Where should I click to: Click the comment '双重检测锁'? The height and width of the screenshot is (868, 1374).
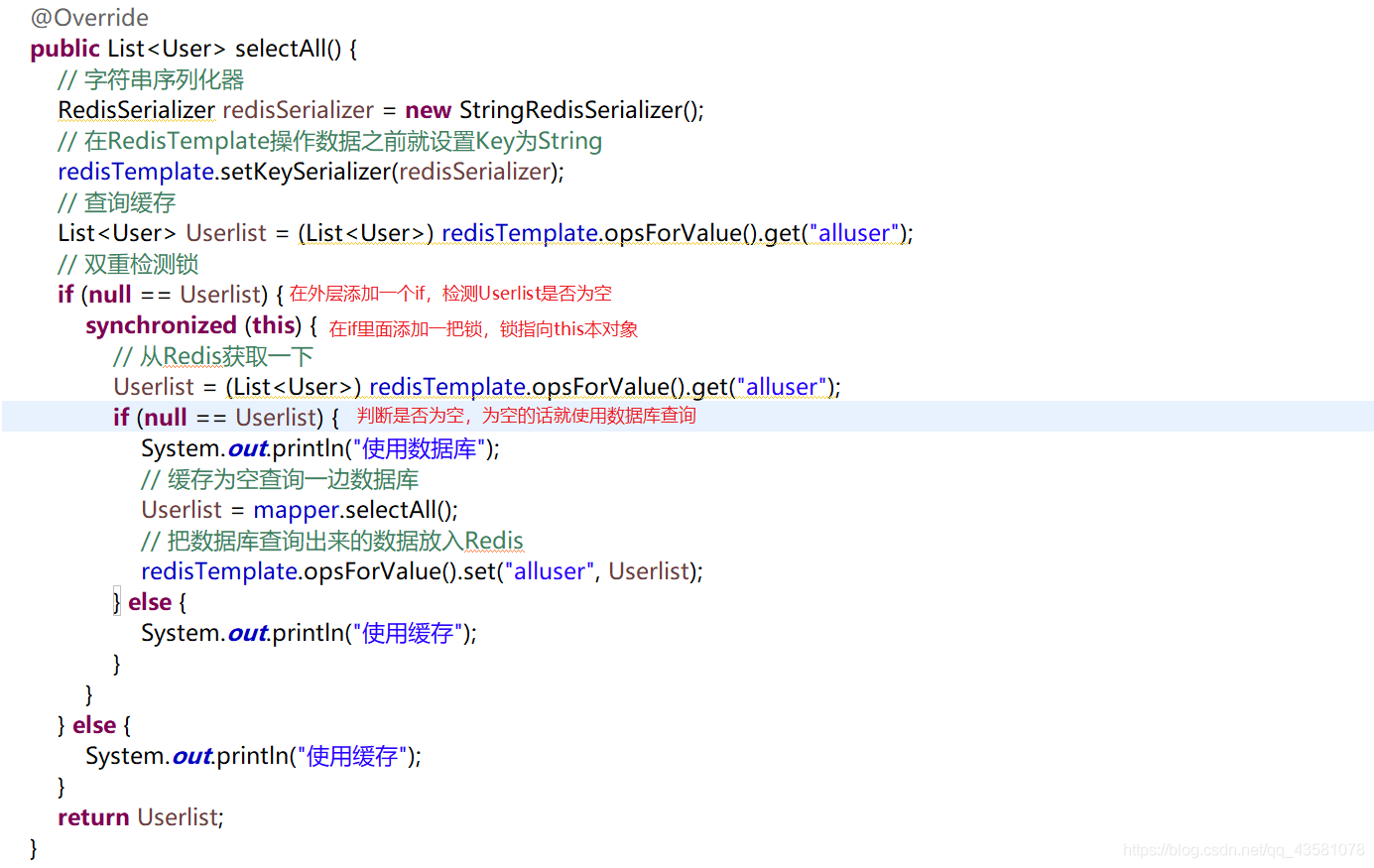[128, 264]
